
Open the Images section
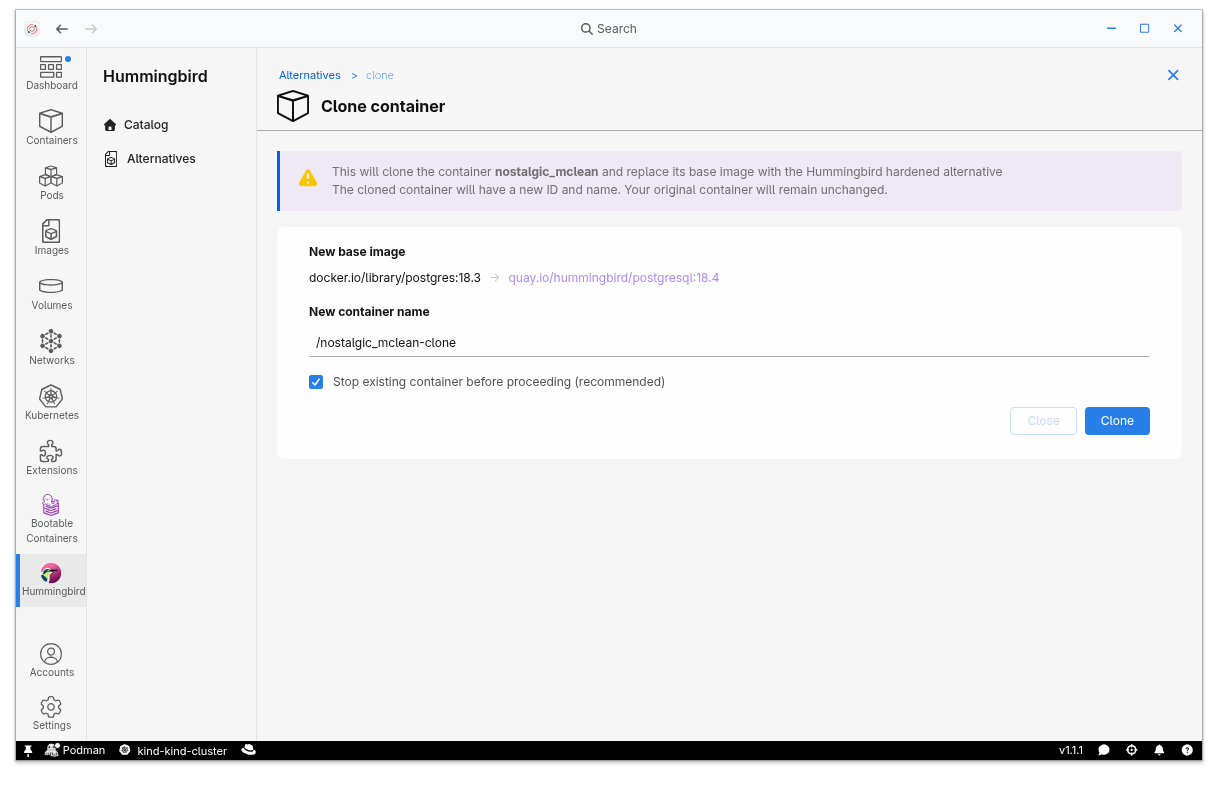pos(51,238)
